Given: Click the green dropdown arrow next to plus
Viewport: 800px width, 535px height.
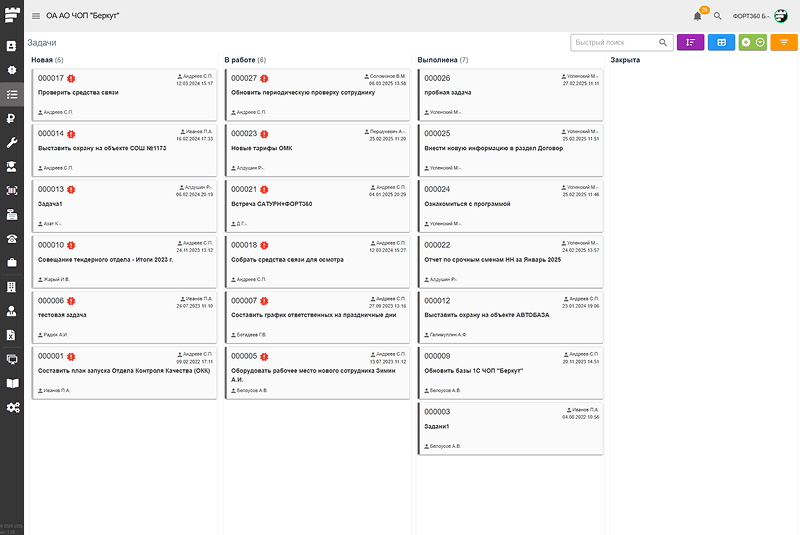Looking at the screenshot, I should point(760,42).
